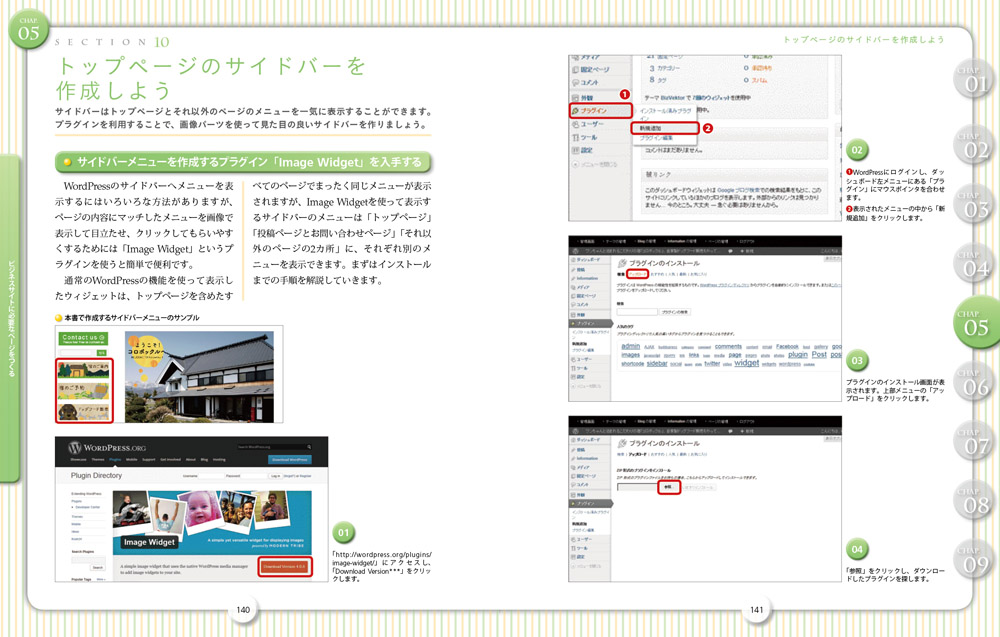Screen dimensions: 1000x637
Task: Click the 設定 settings icon in top dashboard sidebar
Action: point(575,150)
